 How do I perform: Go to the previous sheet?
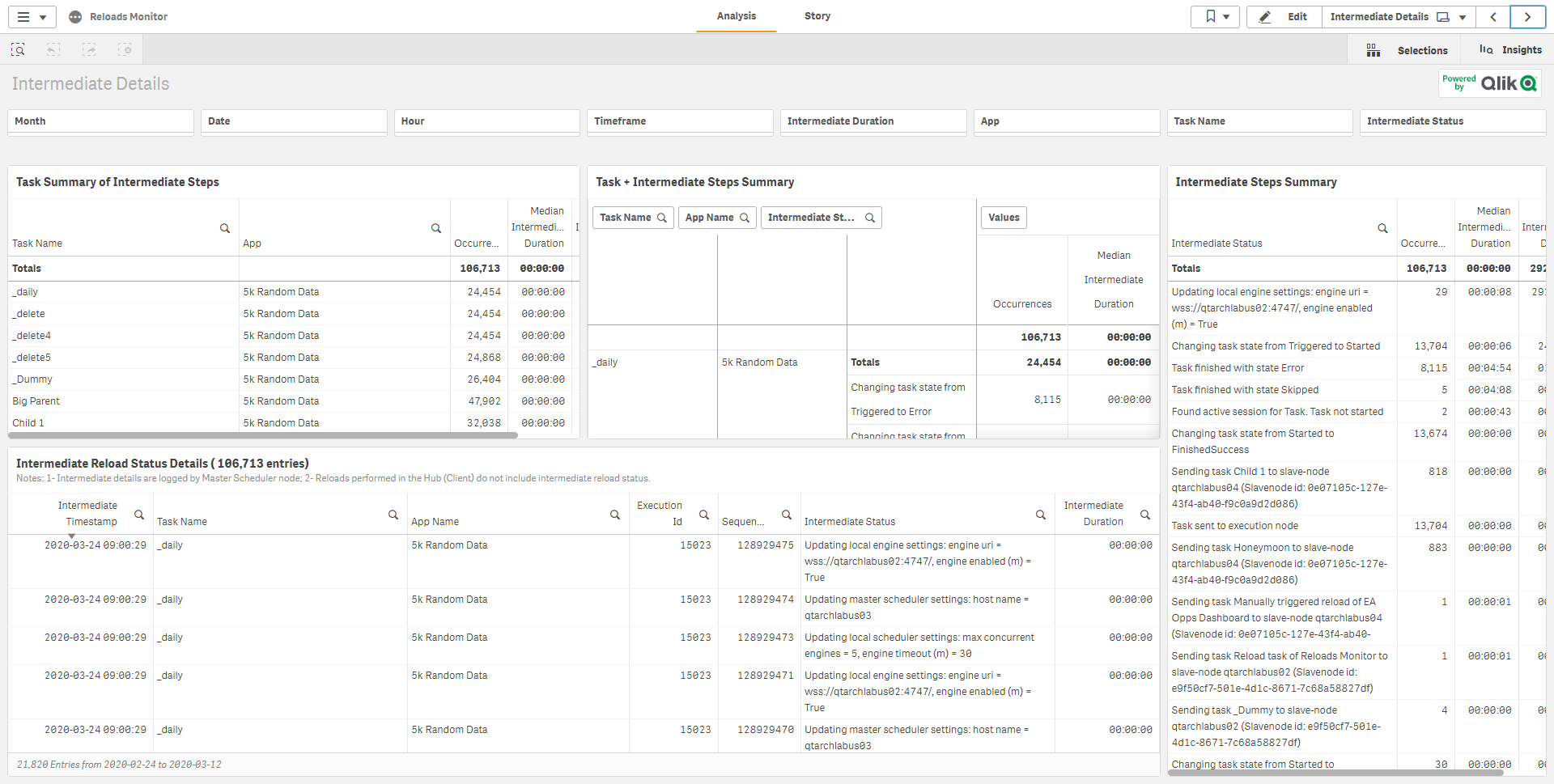click(x=1493, y=17)
